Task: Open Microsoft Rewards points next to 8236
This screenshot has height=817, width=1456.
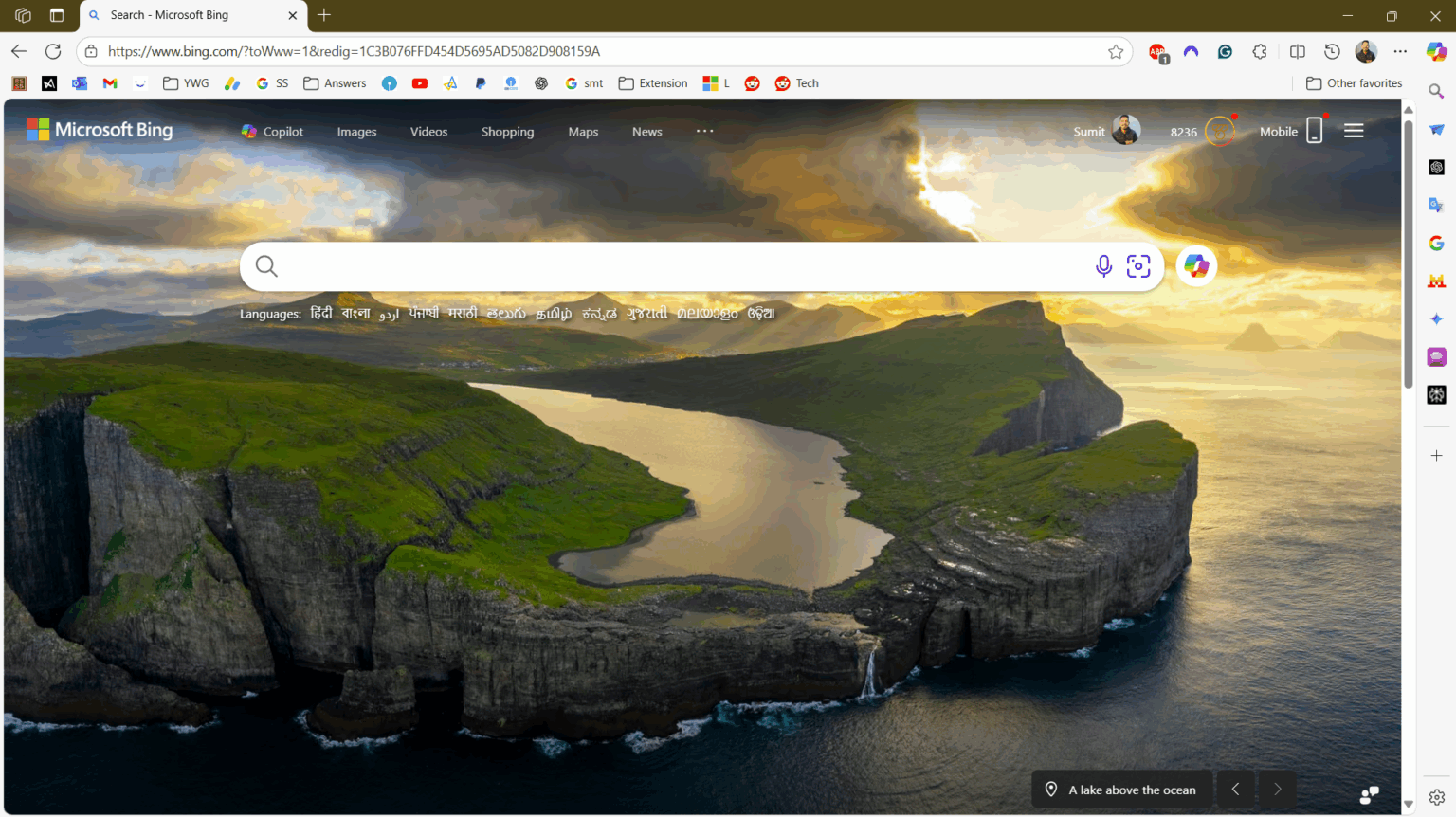Action: coord(1218,131)
